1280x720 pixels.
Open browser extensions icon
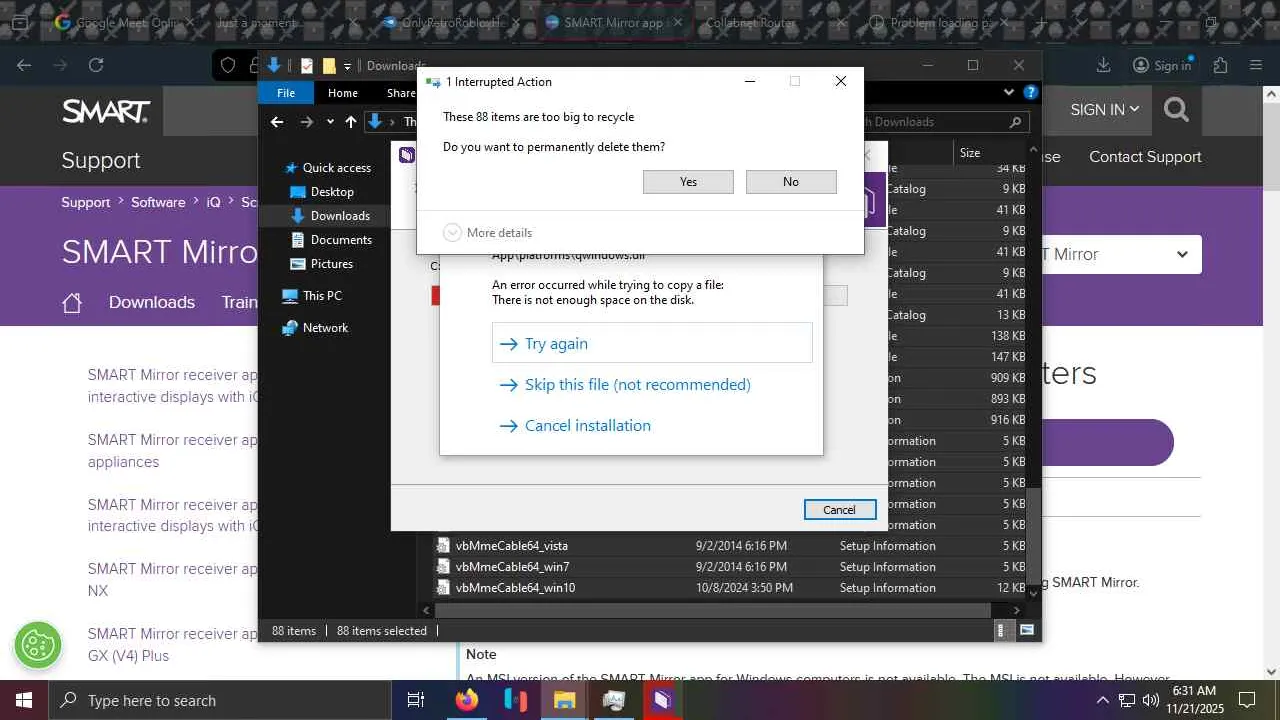1220,65
